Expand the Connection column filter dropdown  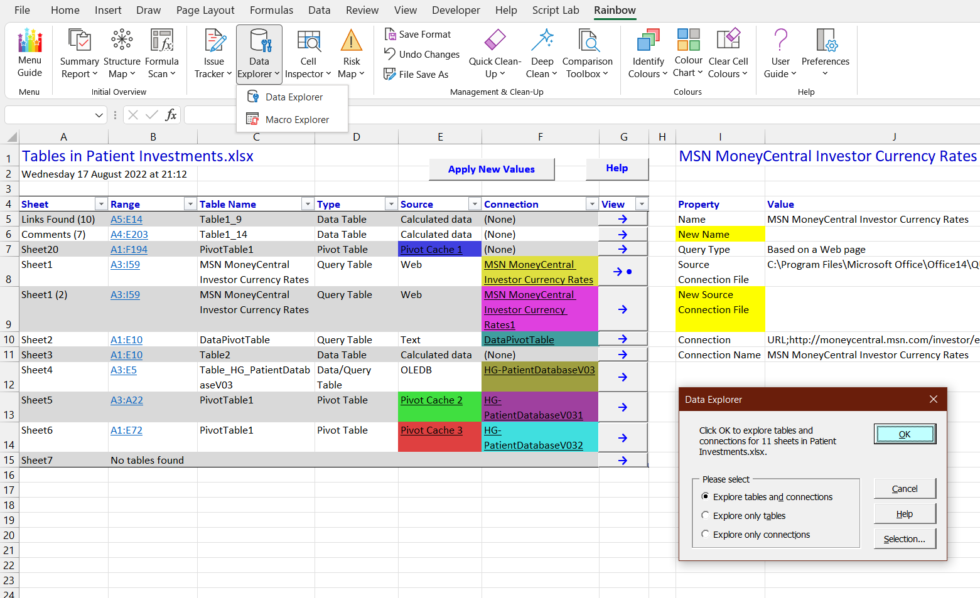[x=589, y=204]
